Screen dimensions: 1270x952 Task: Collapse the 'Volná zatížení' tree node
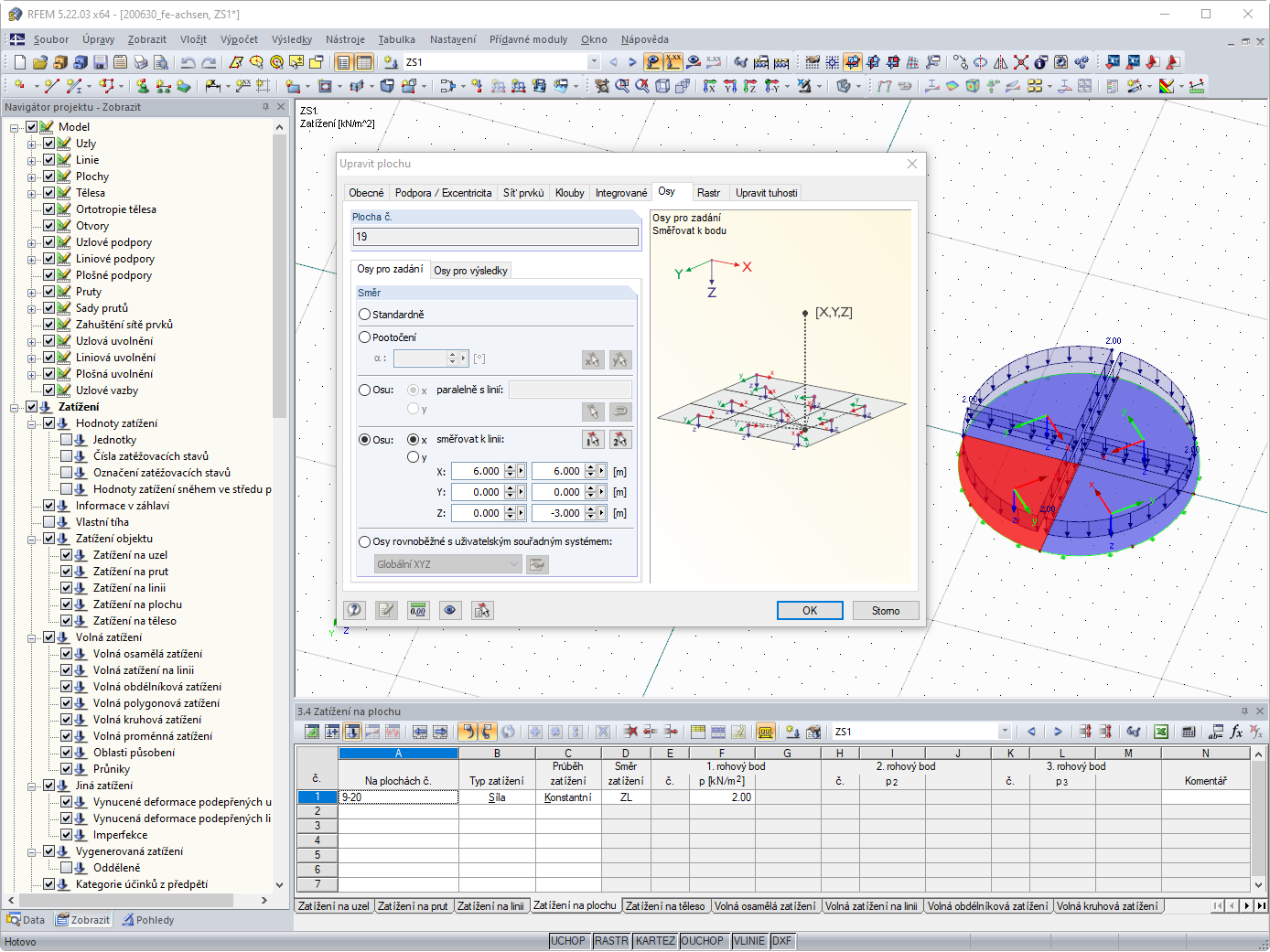coord(32,637)
